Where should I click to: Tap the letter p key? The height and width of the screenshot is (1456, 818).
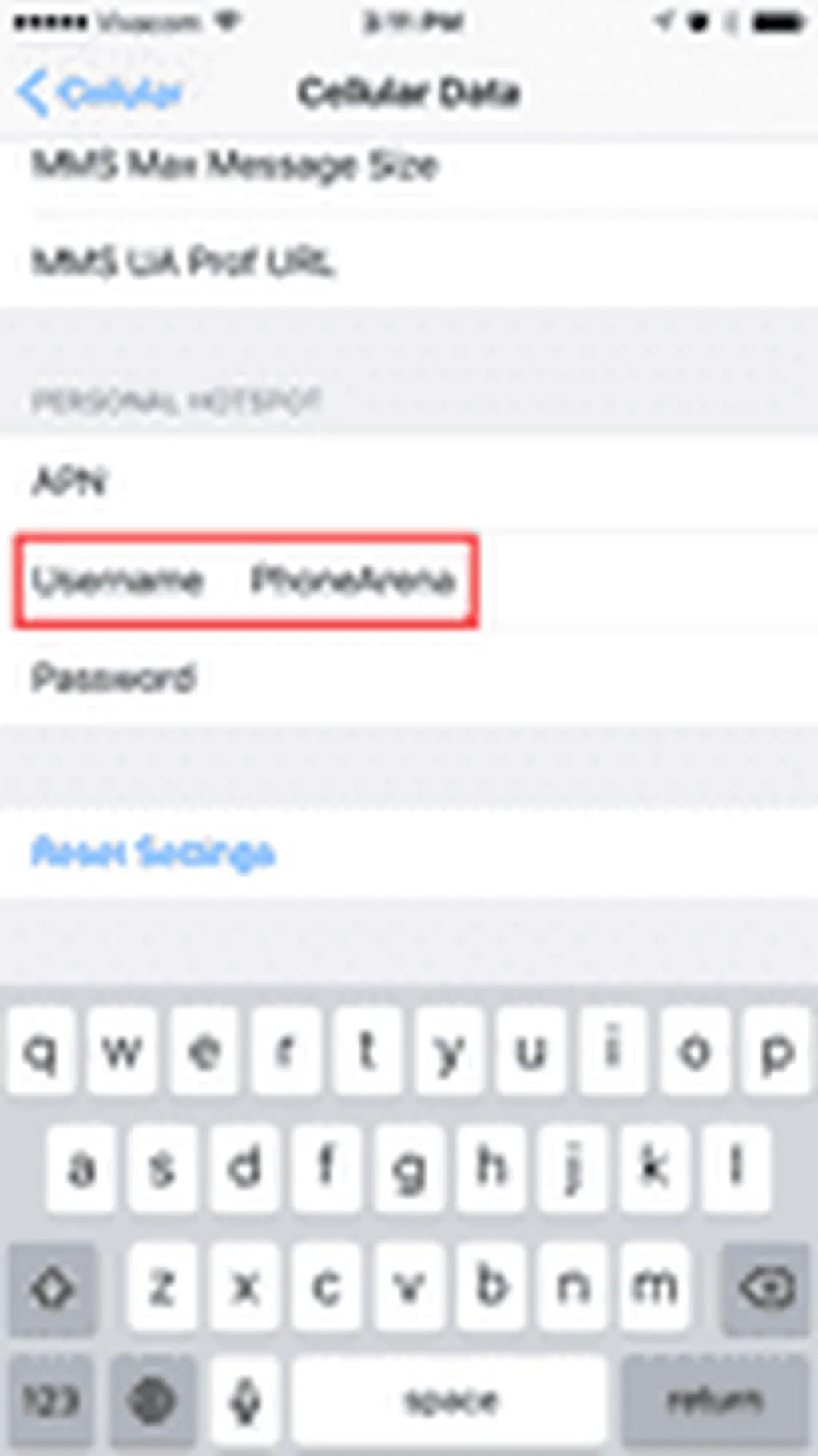(x=776, y=1050)
